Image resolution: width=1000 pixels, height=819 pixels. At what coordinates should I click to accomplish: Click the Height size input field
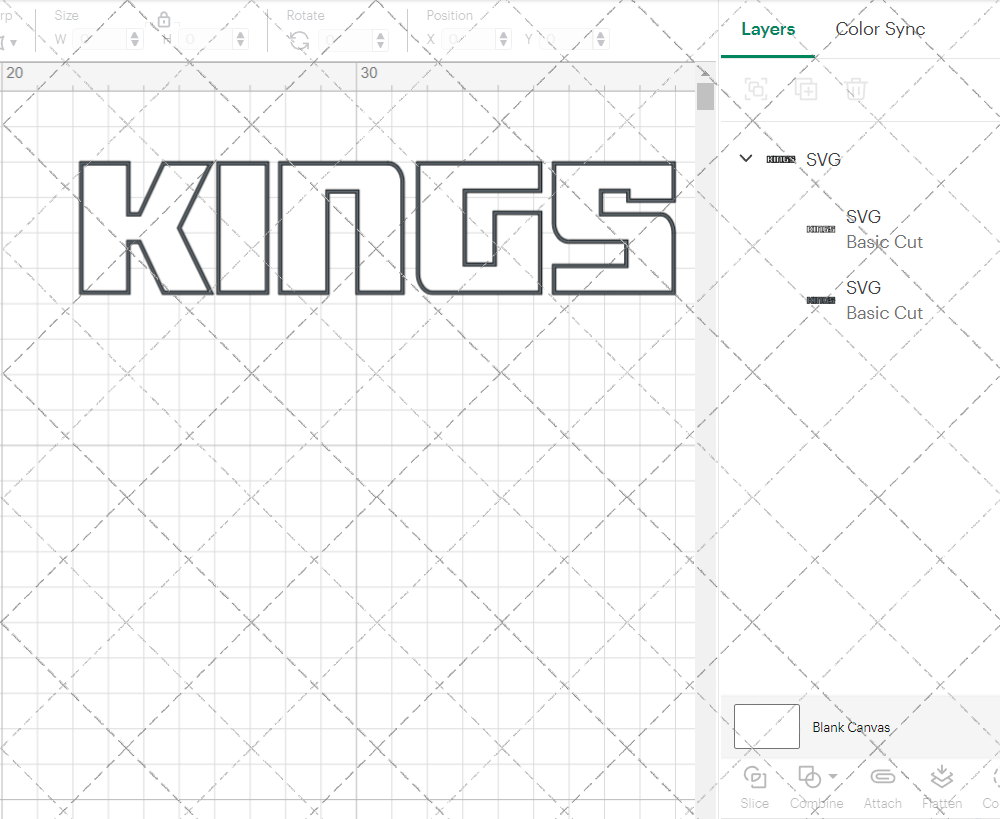click(207, 40)
